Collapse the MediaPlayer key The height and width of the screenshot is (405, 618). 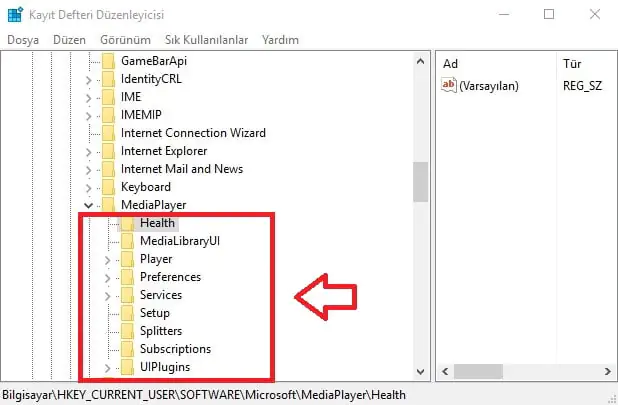89,205
